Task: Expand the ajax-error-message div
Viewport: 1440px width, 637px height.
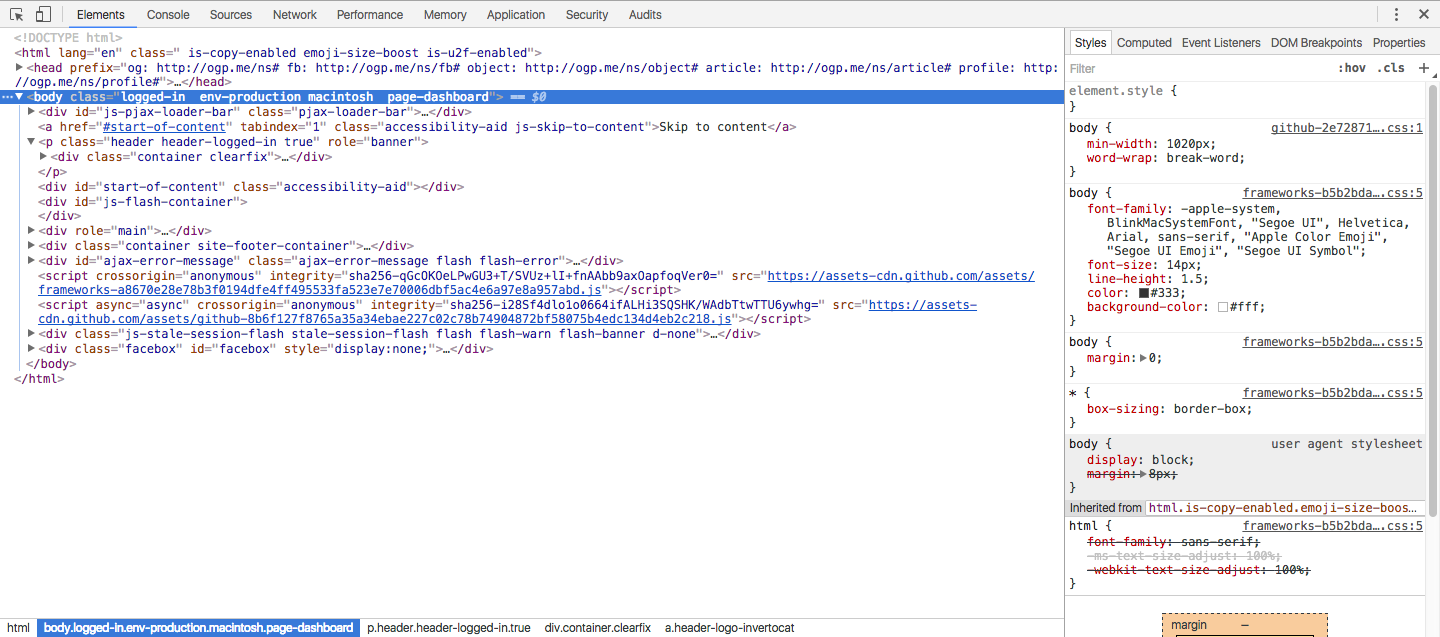Action: click(31, 261)
